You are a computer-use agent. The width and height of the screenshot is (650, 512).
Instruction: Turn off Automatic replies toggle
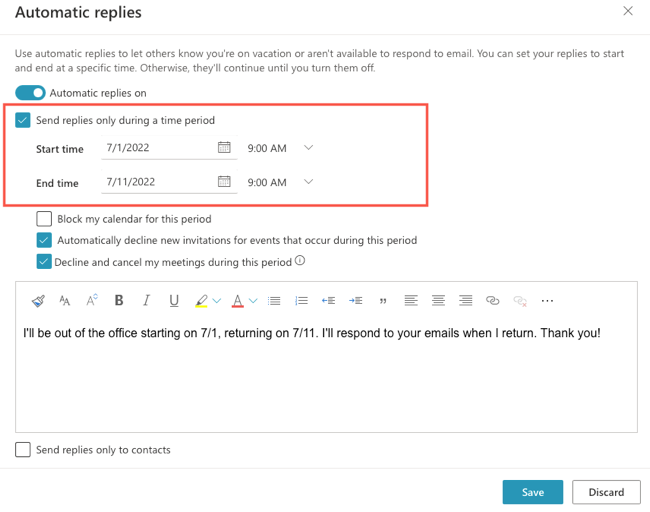(30, 93)
